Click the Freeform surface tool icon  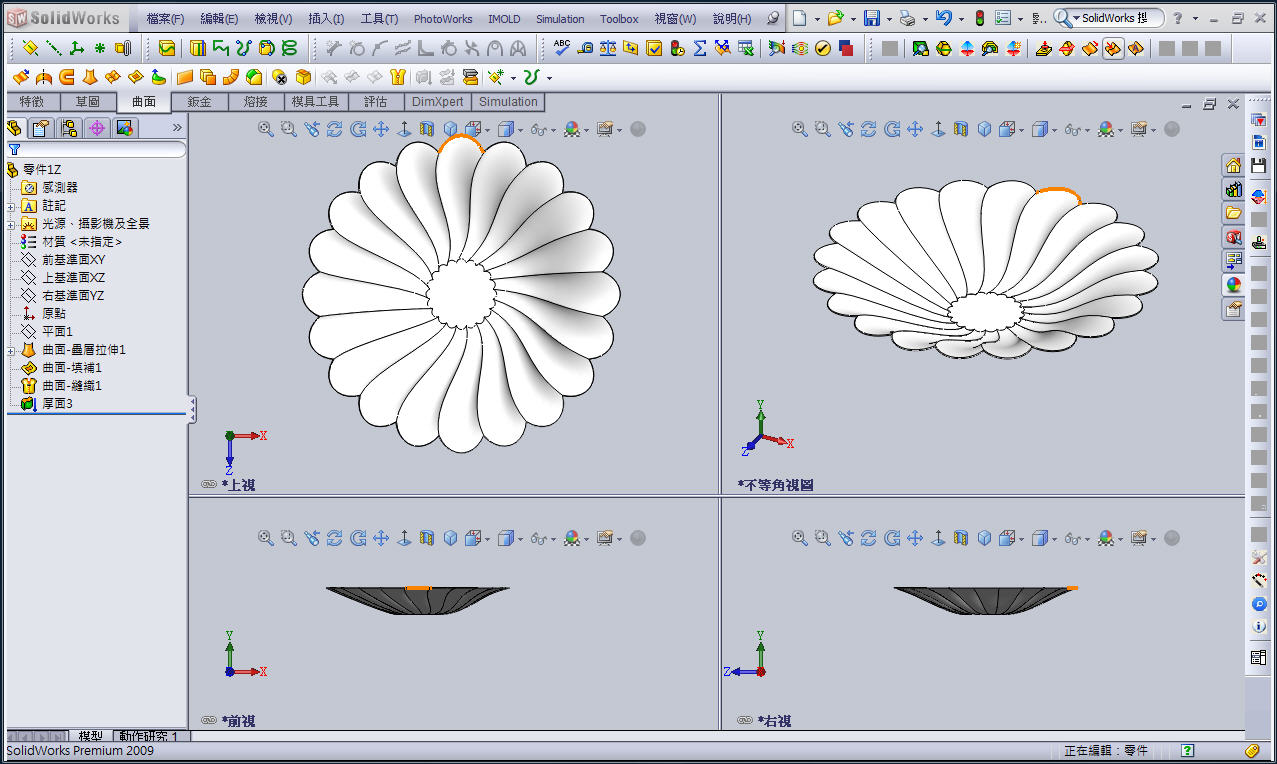158,77
